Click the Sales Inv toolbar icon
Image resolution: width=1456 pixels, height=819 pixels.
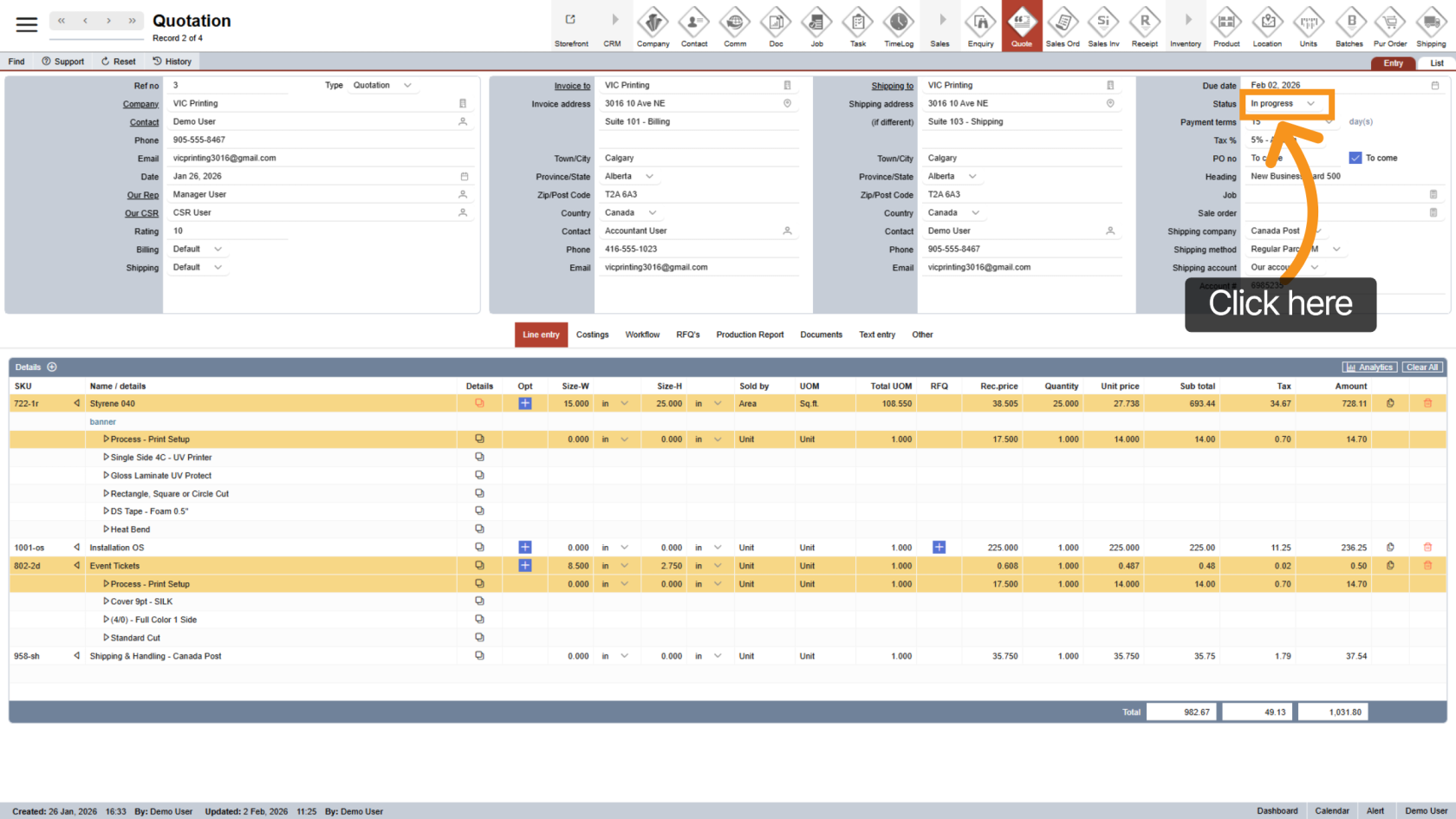click(1103, 26)
